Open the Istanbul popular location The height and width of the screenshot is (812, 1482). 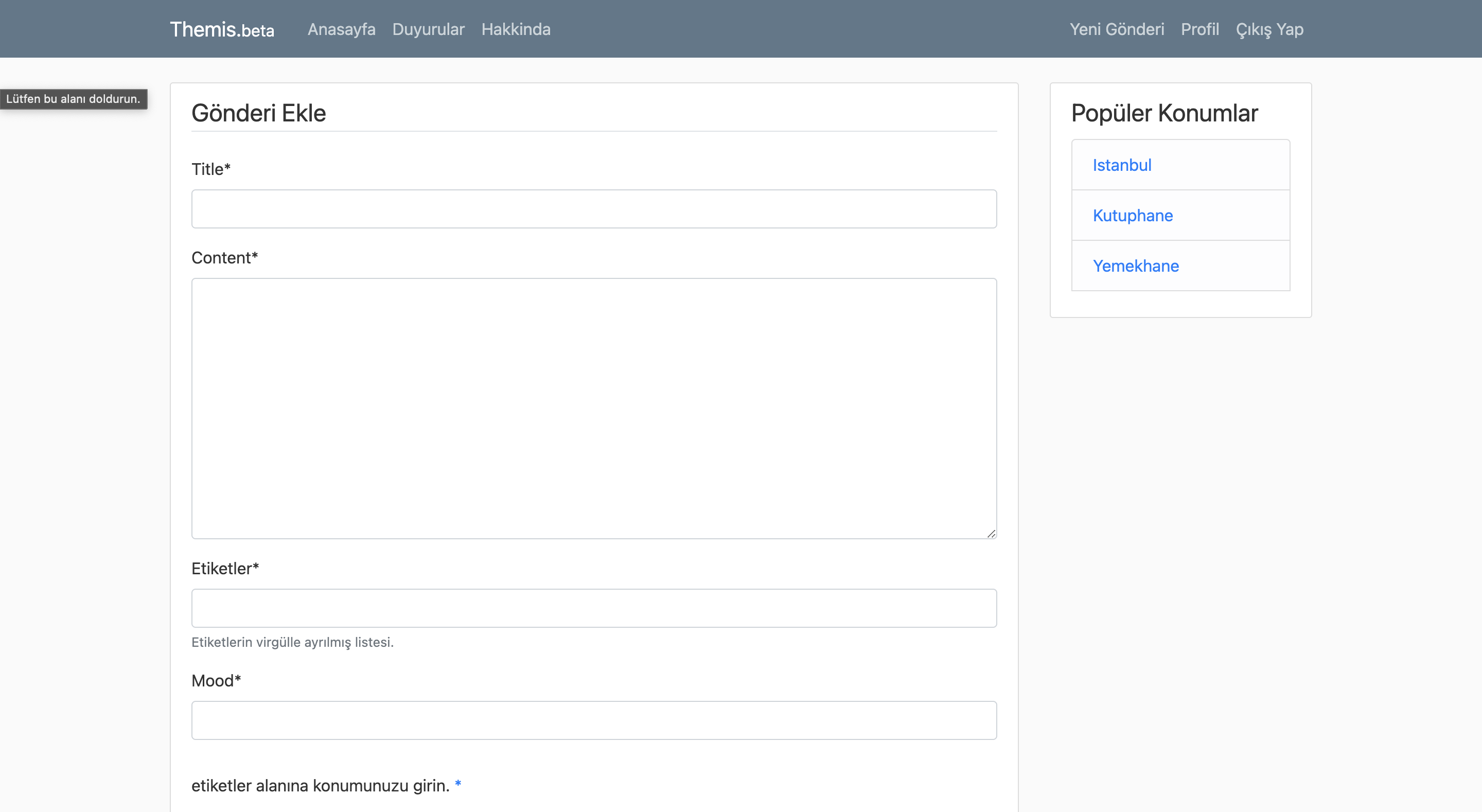tap(1122, 165)
